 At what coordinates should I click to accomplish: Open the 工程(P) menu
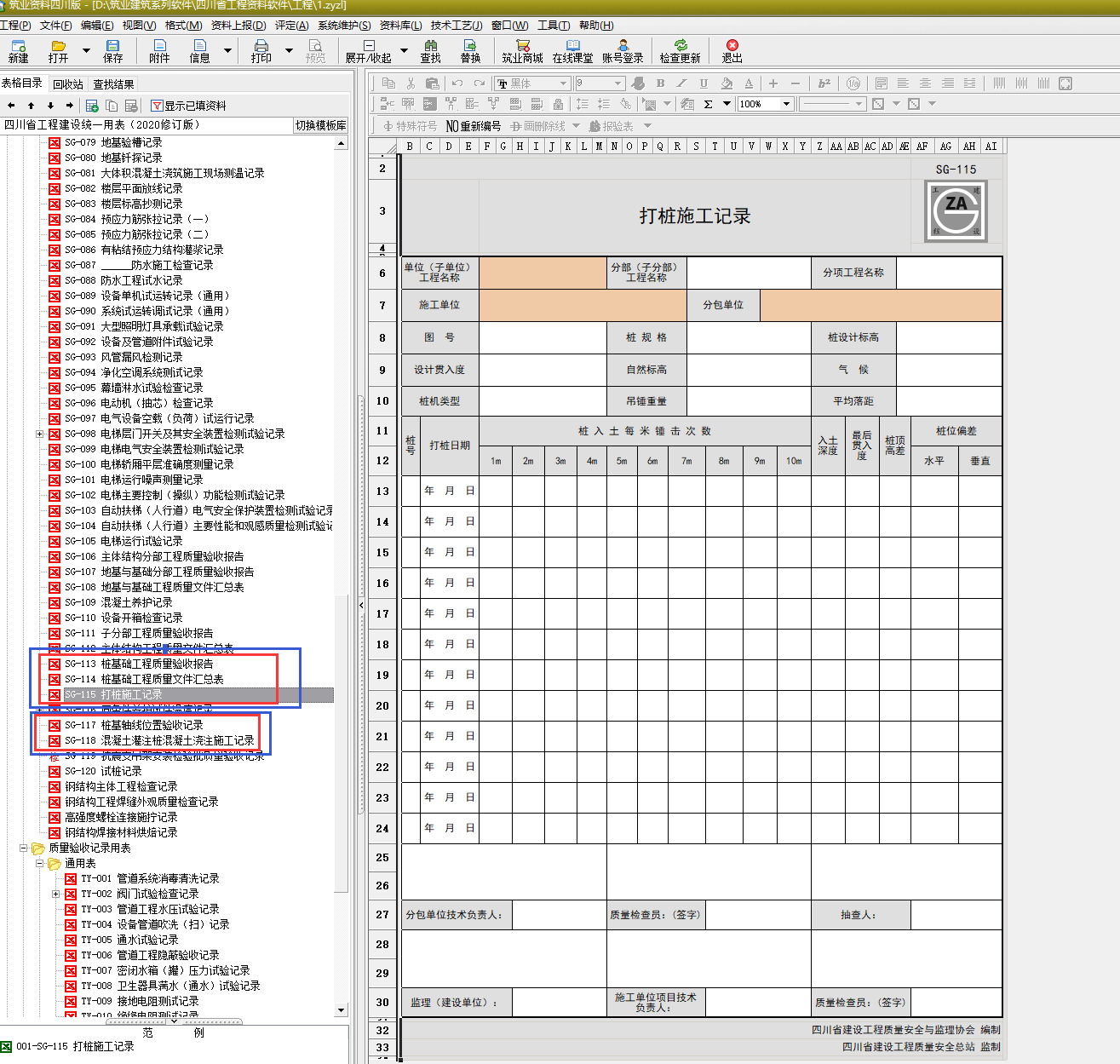[15, 26]
